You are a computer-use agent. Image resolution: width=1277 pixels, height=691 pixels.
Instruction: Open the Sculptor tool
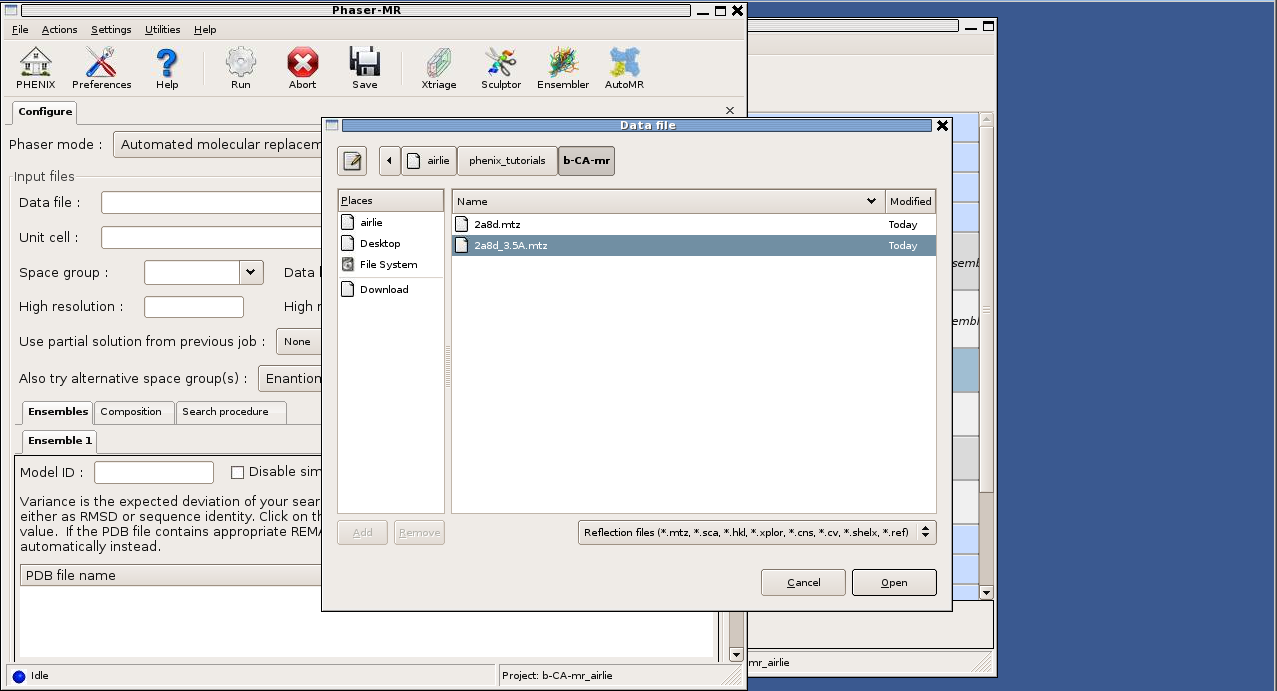pyautogui.click(x=501, y=68)
